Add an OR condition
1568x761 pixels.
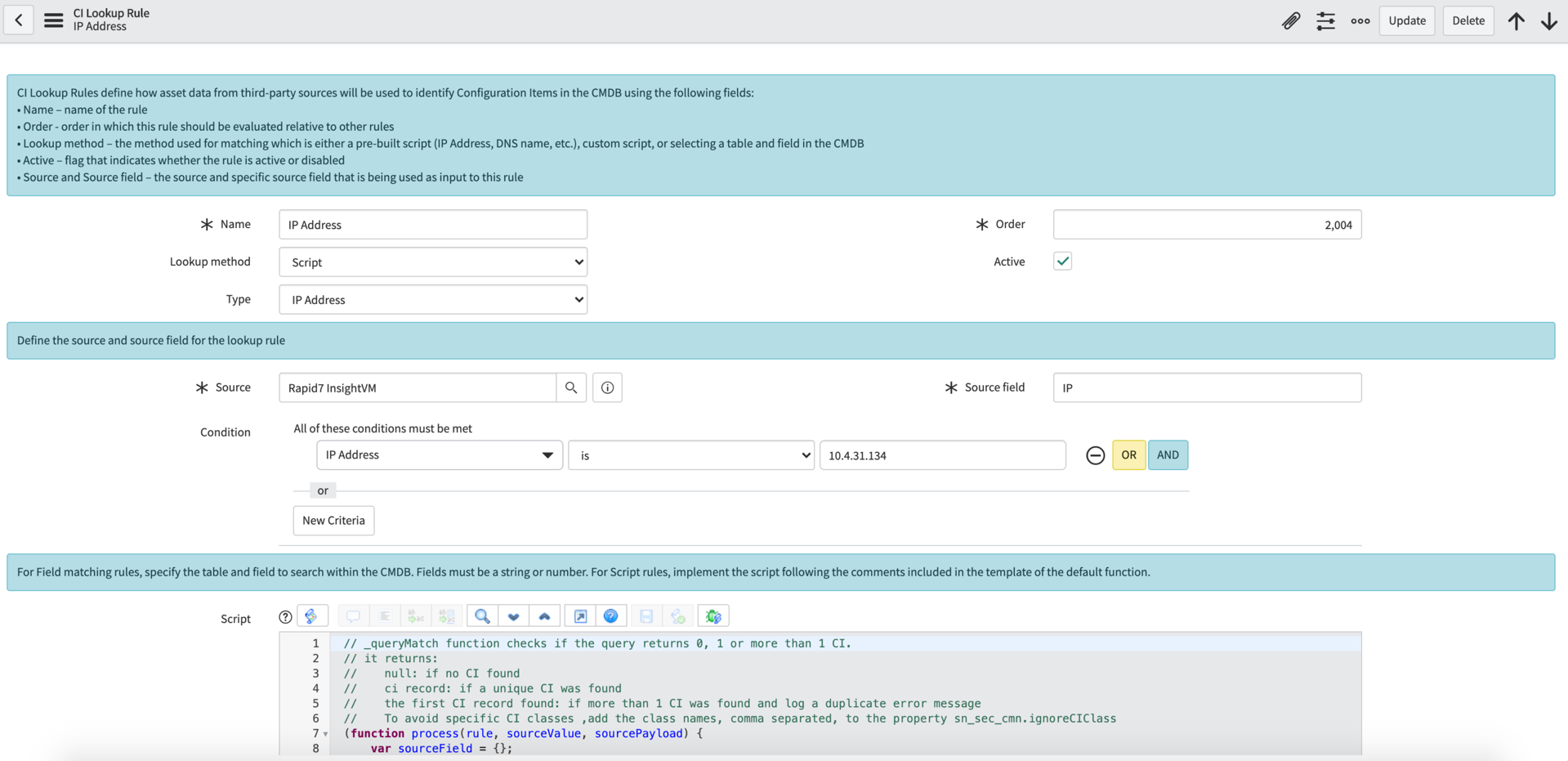tap(1128, 455)
